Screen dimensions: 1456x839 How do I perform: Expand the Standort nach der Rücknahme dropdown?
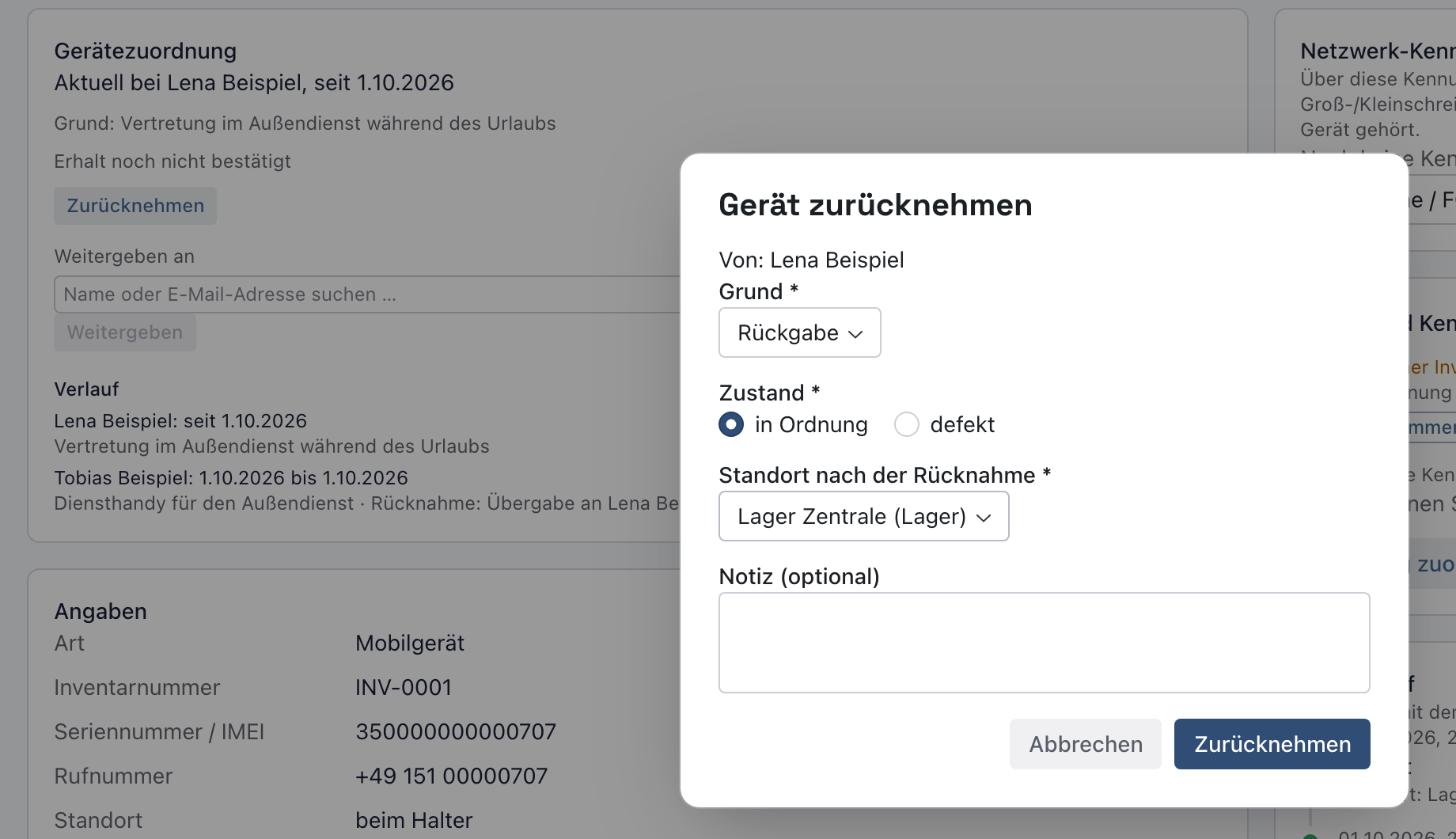(863, 516)
